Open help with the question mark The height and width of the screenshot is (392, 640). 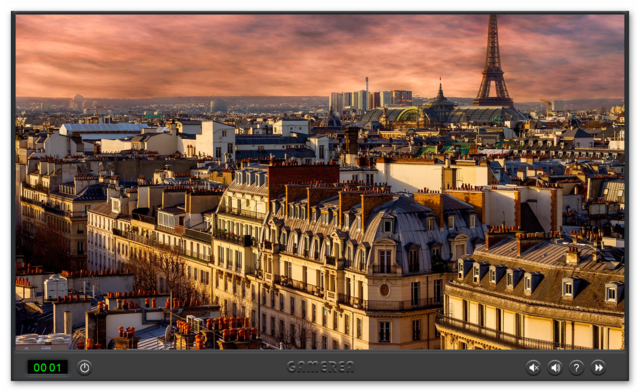tap(576, 368)
